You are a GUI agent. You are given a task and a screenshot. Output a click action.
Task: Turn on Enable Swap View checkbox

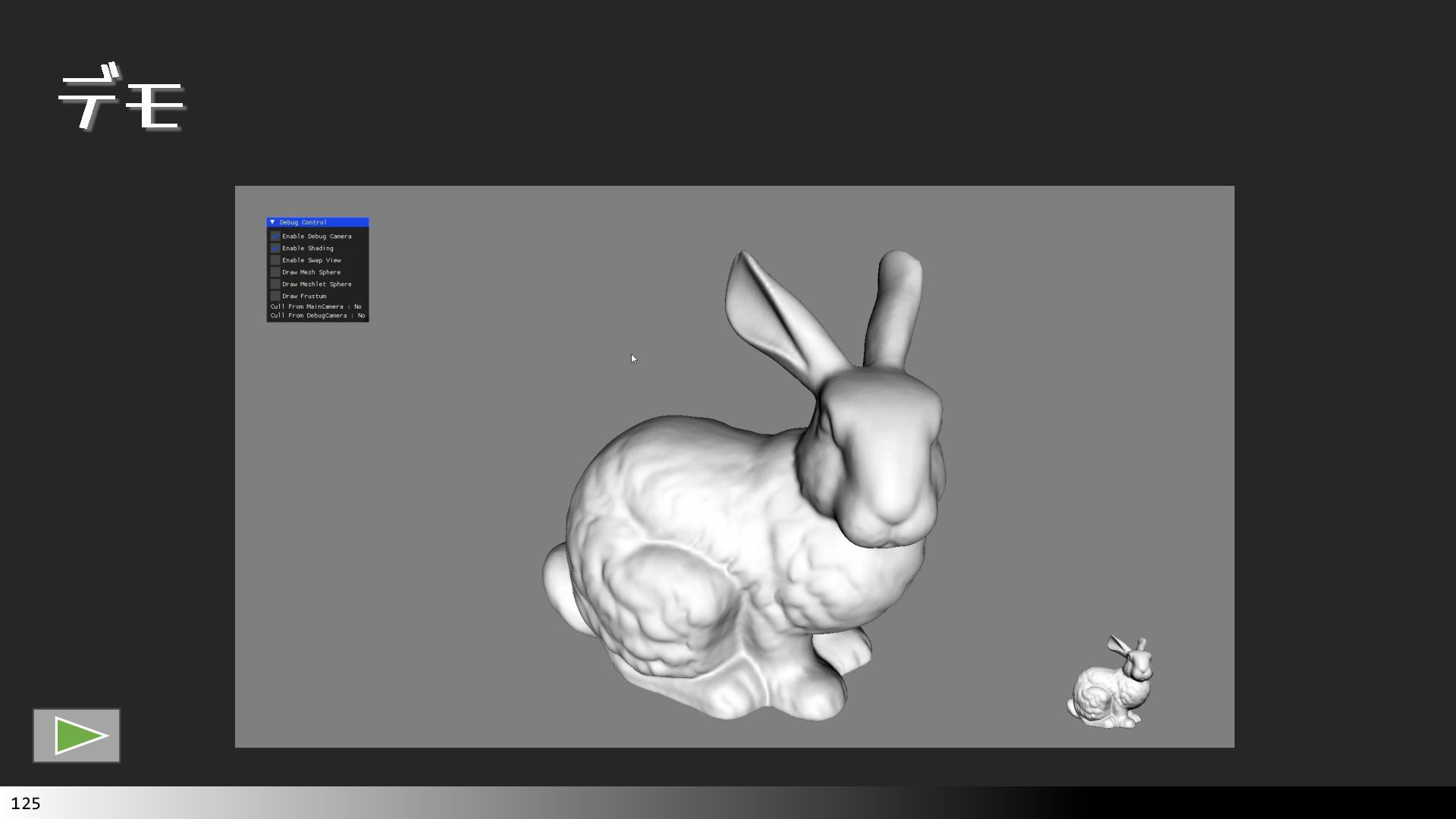click(x=275, y=260)
